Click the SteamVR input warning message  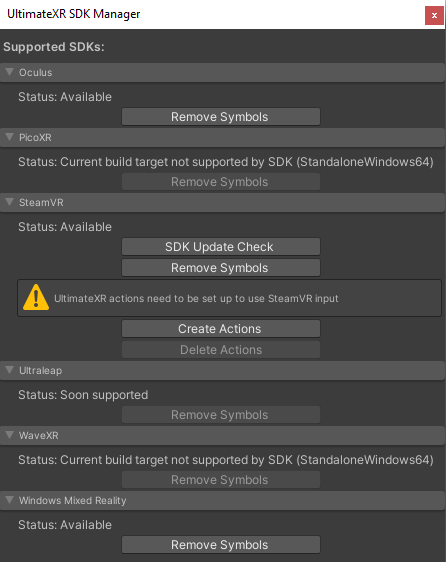pos(196,299)
